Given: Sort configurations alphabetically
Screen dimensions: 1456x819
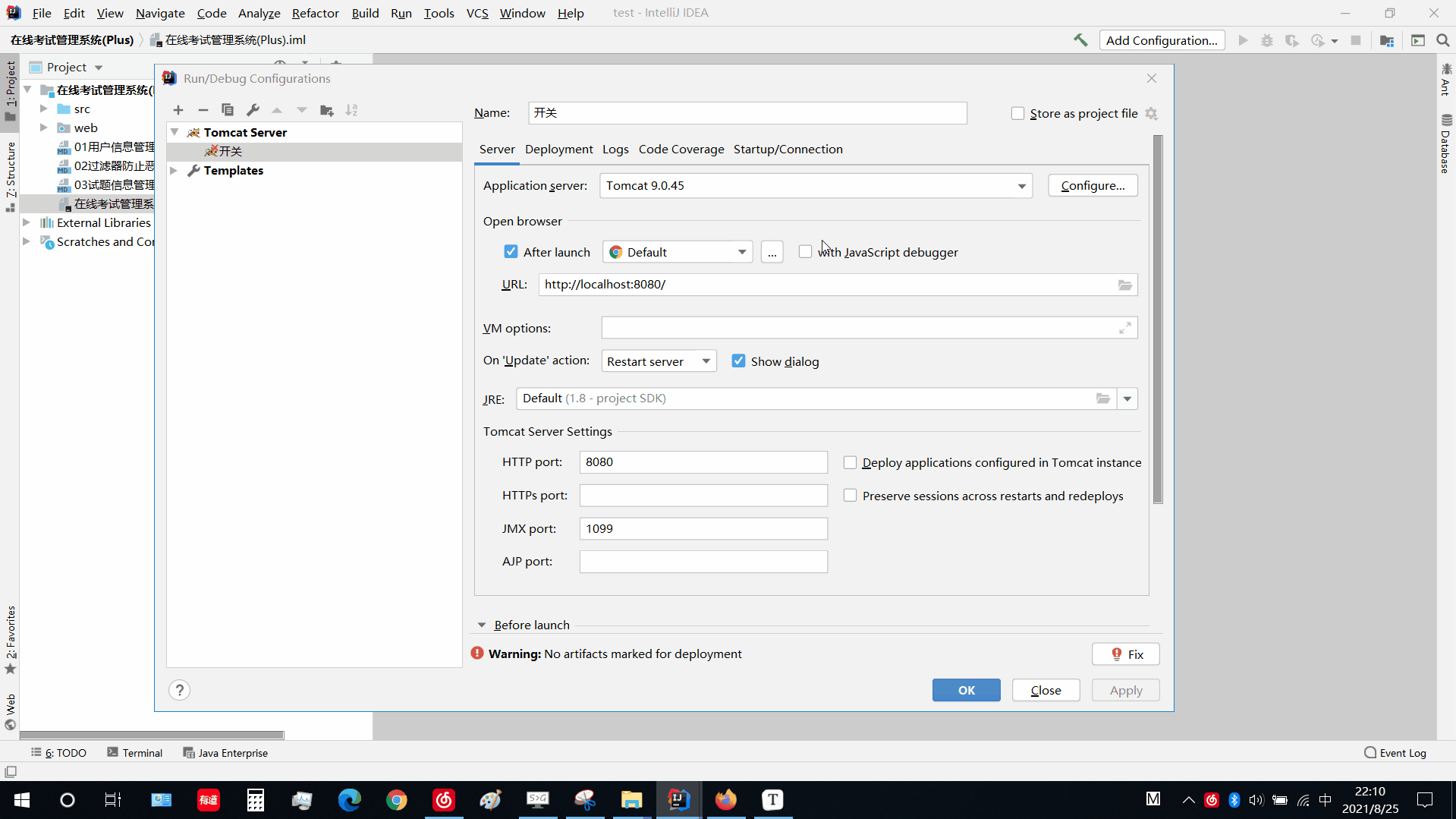Looking at the screenshot, I should pyautogui.click(x=351, y=110).
